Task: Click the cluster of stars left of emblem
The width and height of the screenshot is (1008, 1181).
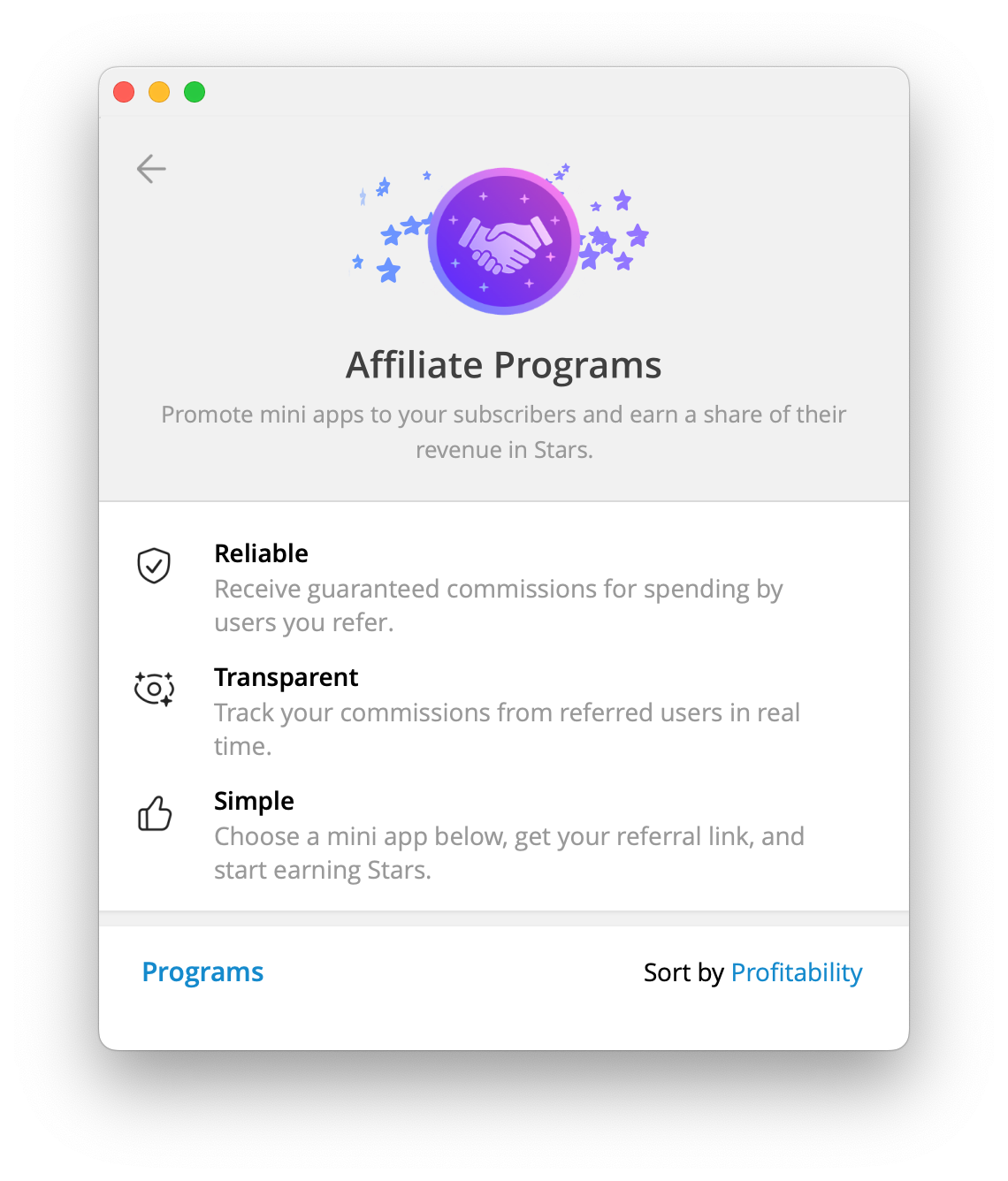Action: click(393, 227)
